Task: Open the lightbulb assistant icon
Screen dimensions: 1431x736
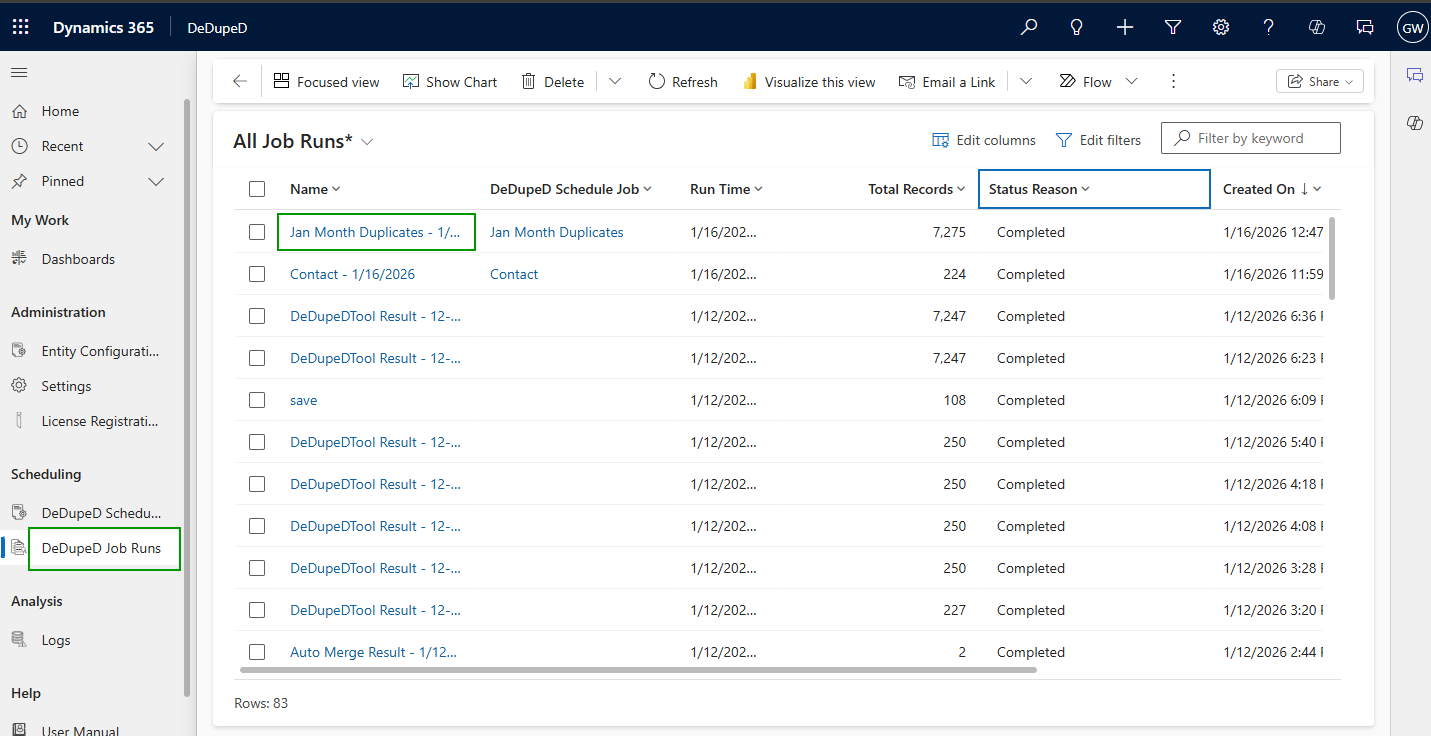Action: coord(1076,28)
